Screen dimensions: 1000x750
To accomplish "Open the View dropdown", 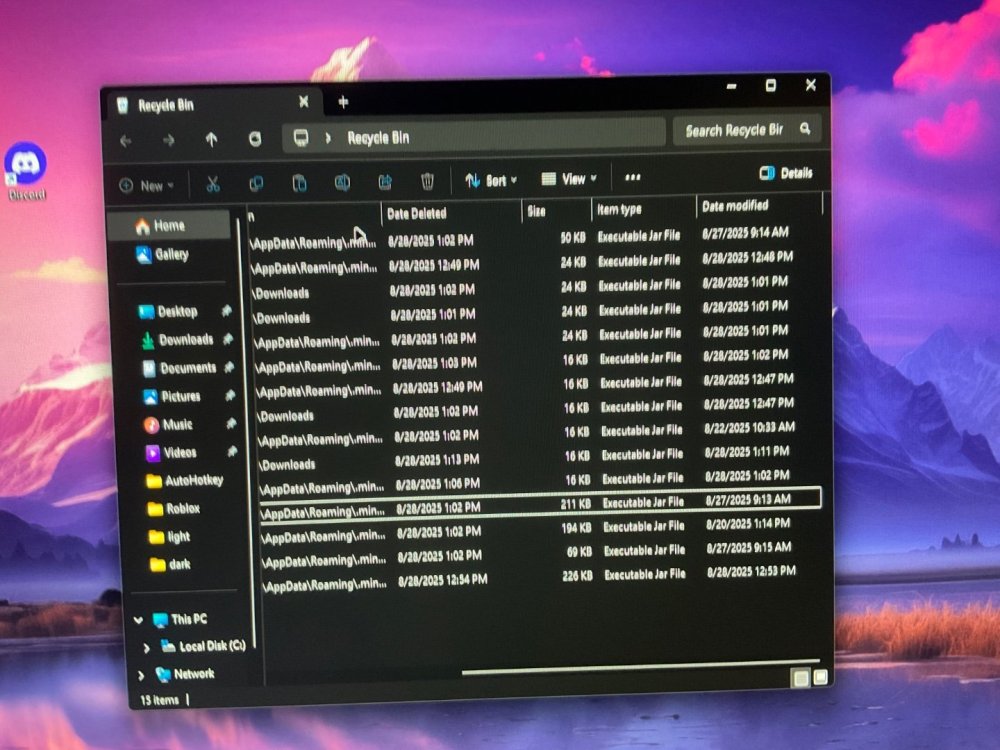I will click(x=569, y=179).
